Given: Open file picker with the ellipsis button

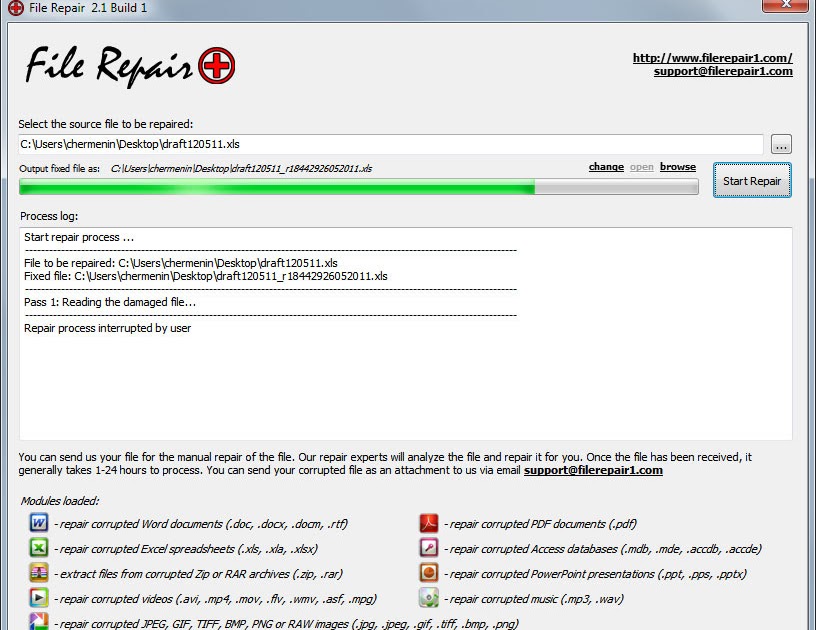Looking at the screenshot, I should [781, 144].
